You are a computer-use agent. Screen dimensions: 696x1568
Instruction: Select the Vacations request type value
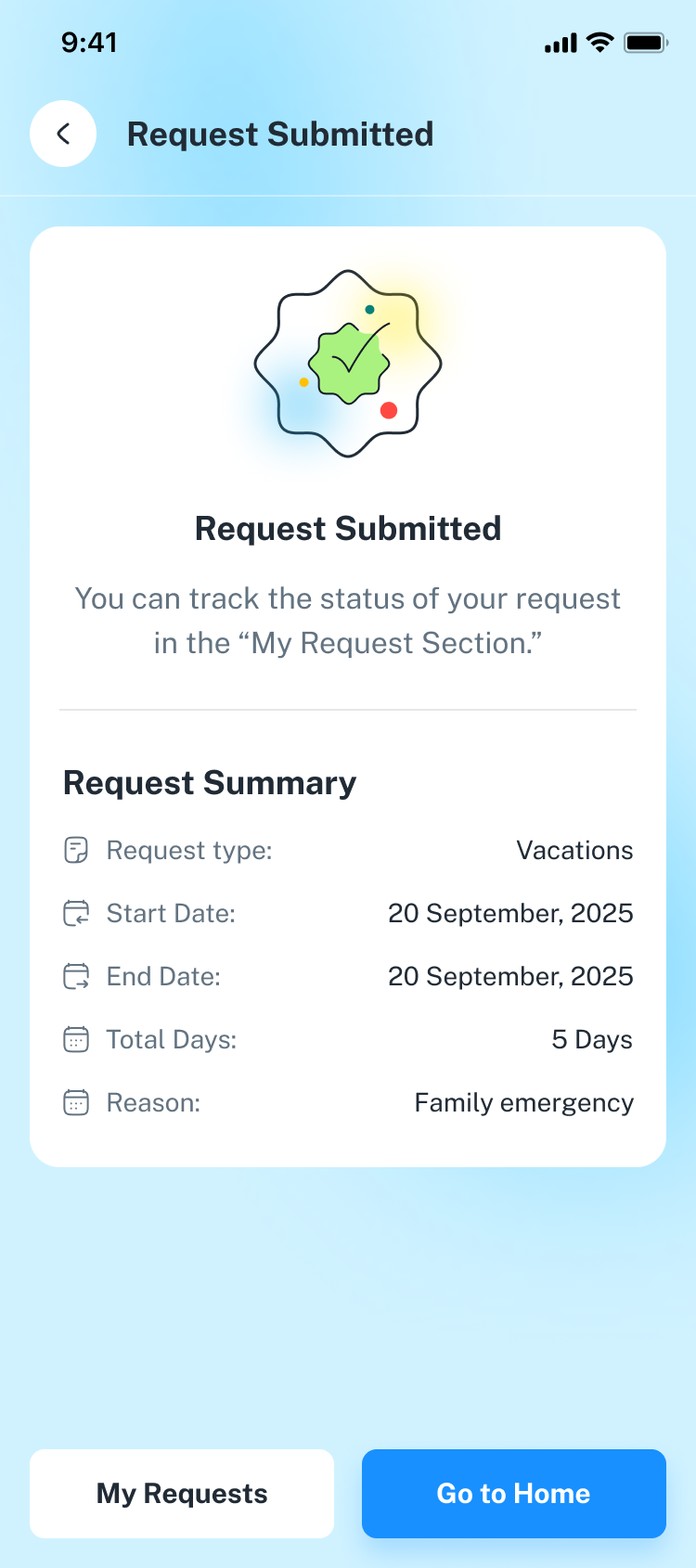pos(574,850)
